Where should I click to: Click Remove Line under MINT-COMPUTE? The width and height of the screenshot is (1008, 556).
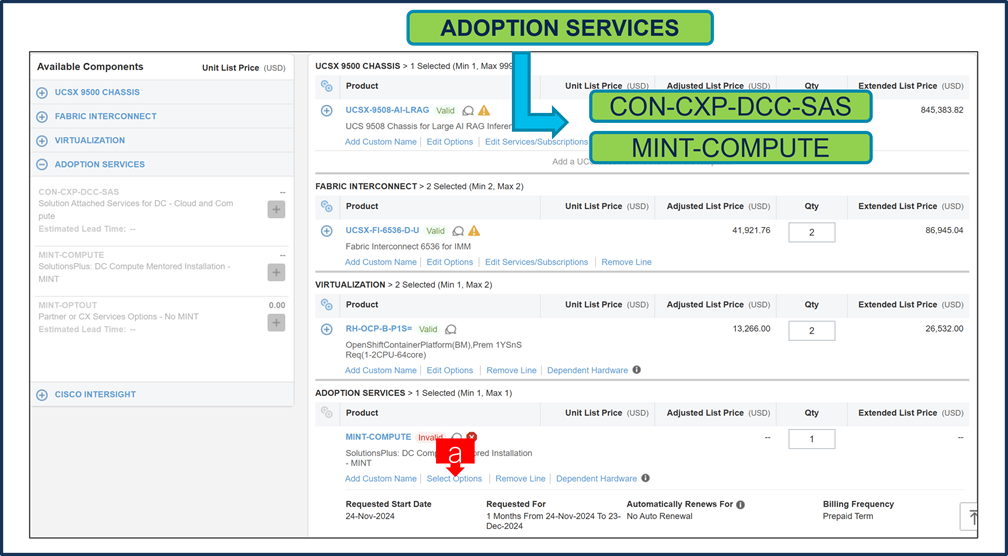(521, 478)
